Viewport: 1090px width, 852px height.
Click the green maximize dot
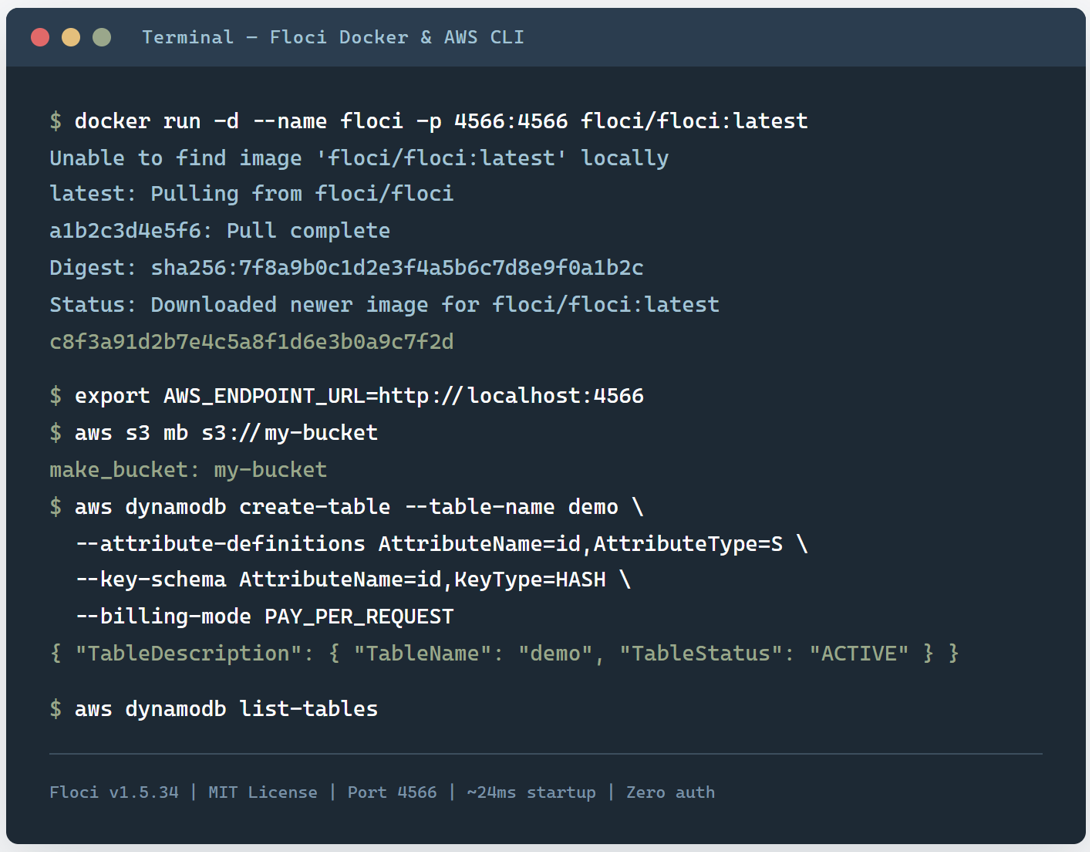101,37
